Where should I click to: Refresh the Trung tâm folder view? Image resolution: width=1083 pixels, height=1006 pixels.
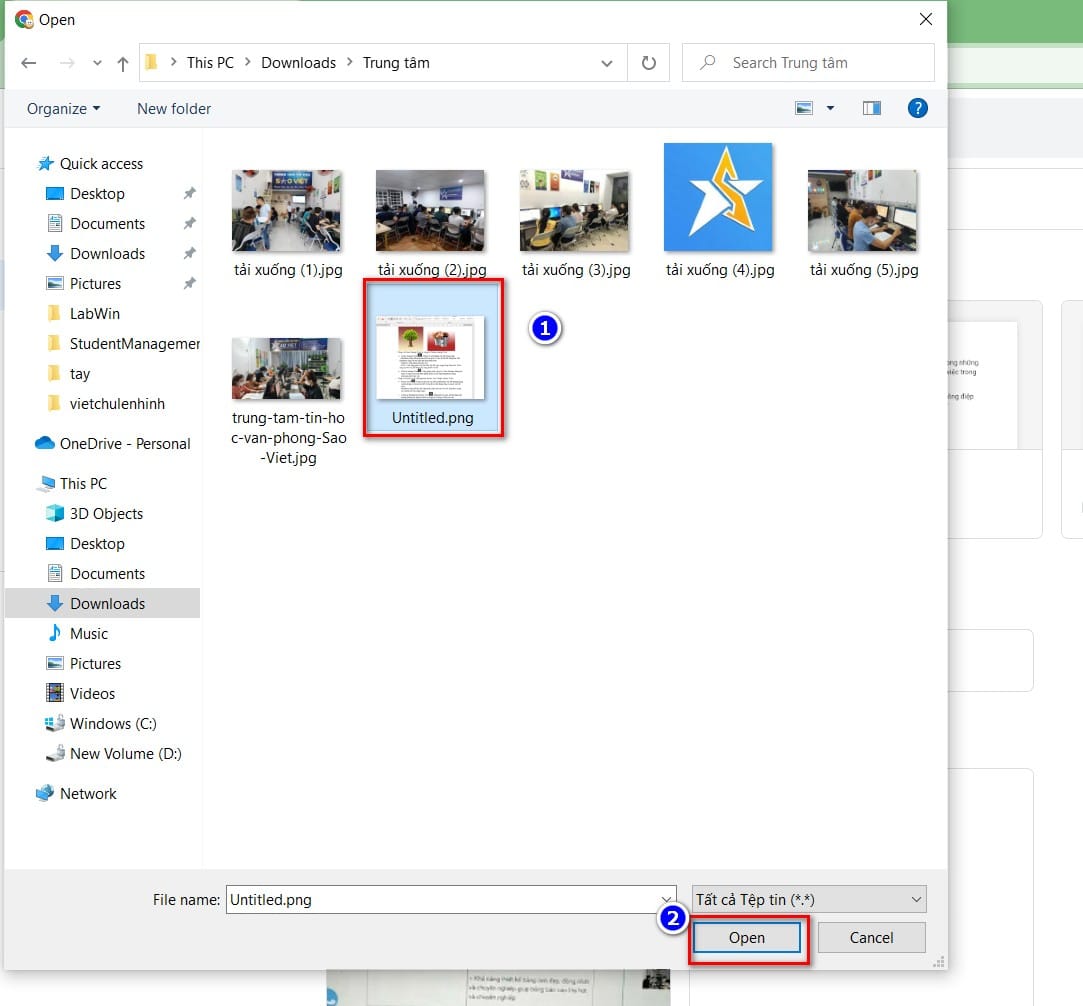point(649,63)
